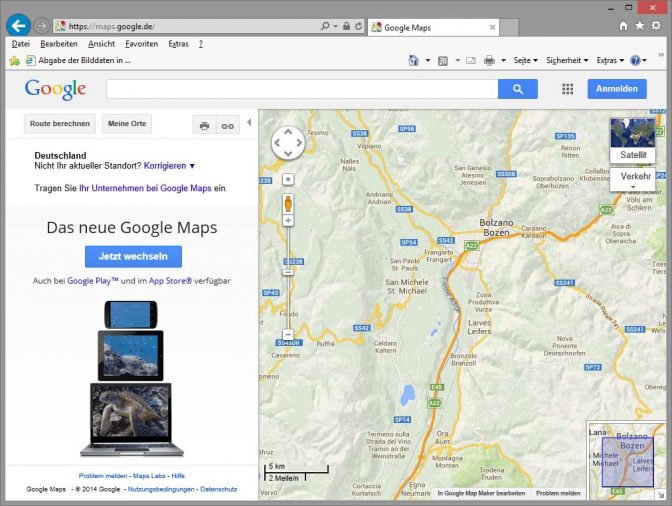Pan the map down with the bottom arrow
The image size is (672, 506).
pos(288,153)
